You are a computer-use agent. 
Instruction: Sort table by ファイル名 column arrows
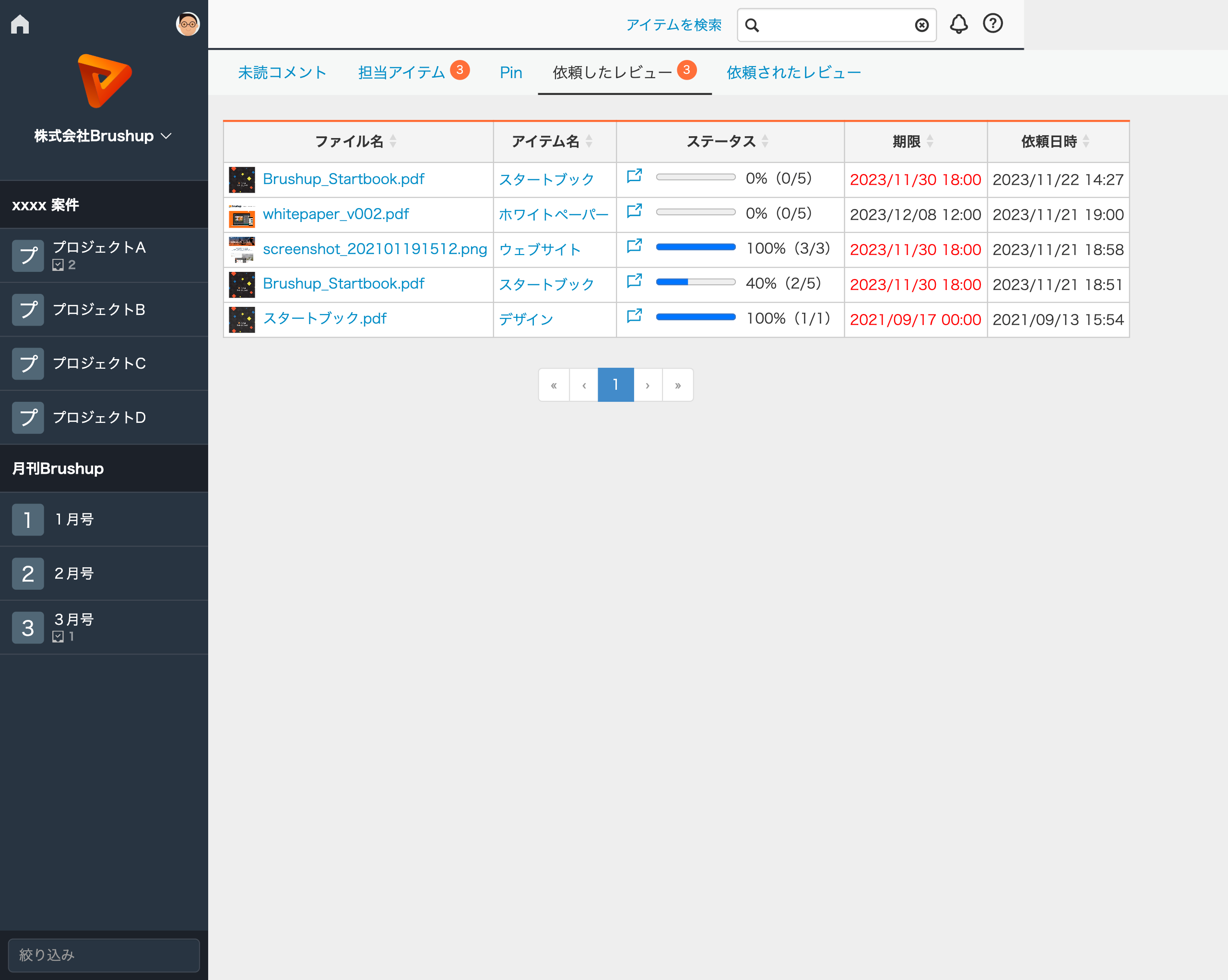(x=393, y=141)
